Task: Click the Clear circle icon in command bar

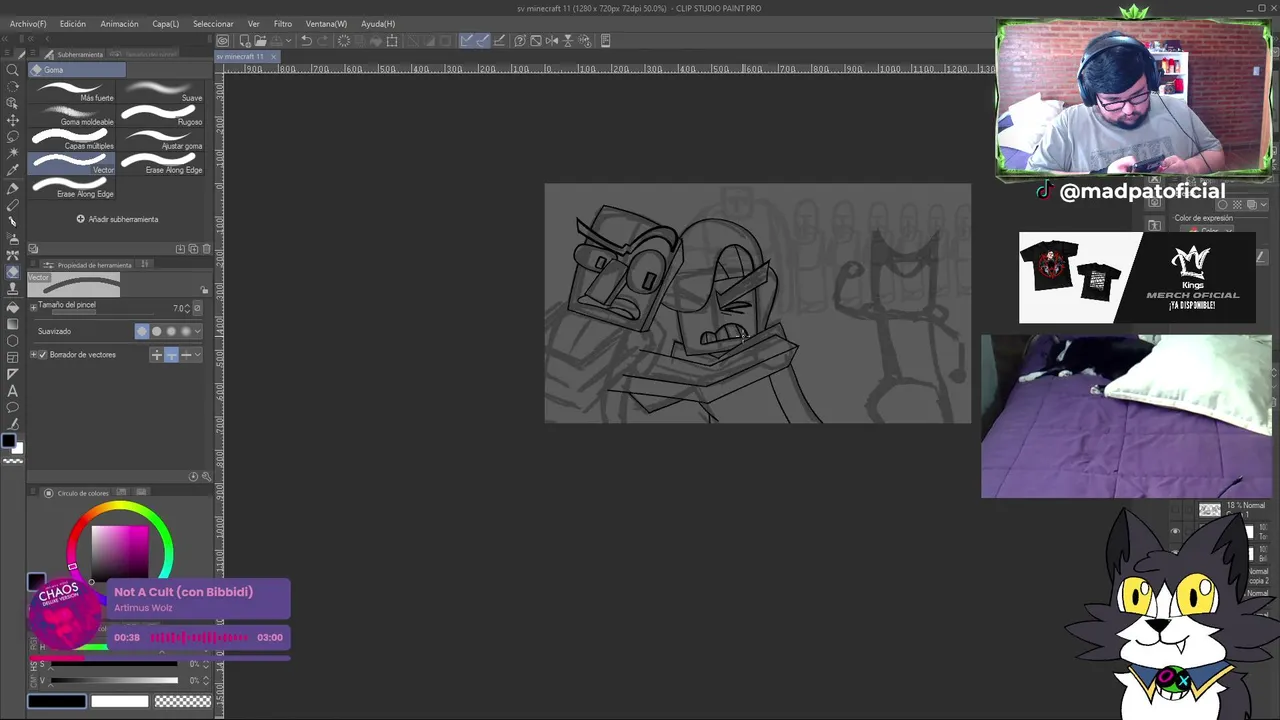Action: coord(344,41)
